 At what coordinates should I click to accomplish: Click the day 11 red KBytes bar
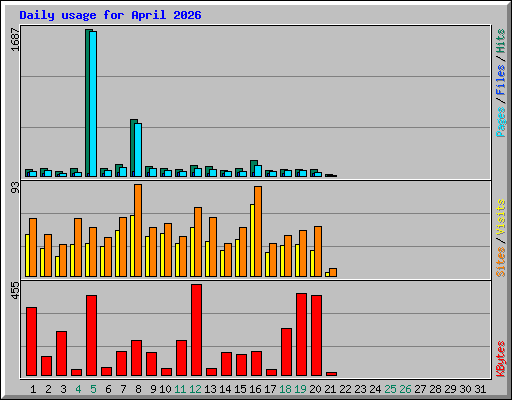[181, 358]
